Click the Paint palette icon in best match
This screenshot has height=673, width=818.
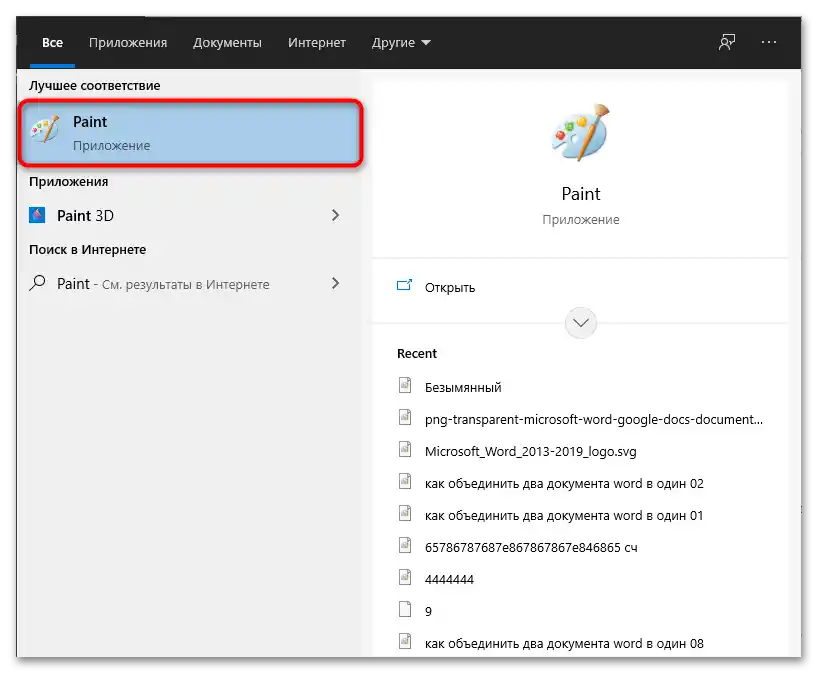[45, 129]
